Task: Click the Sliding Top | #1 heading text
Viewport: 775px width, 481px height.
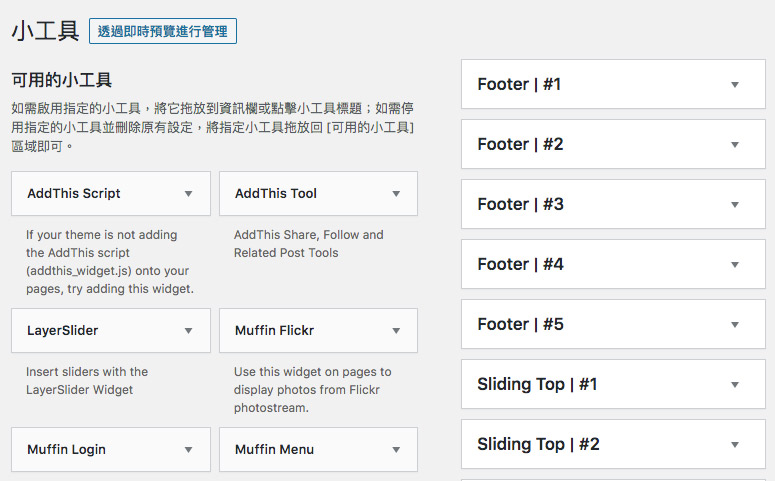Action: point(537,385)
